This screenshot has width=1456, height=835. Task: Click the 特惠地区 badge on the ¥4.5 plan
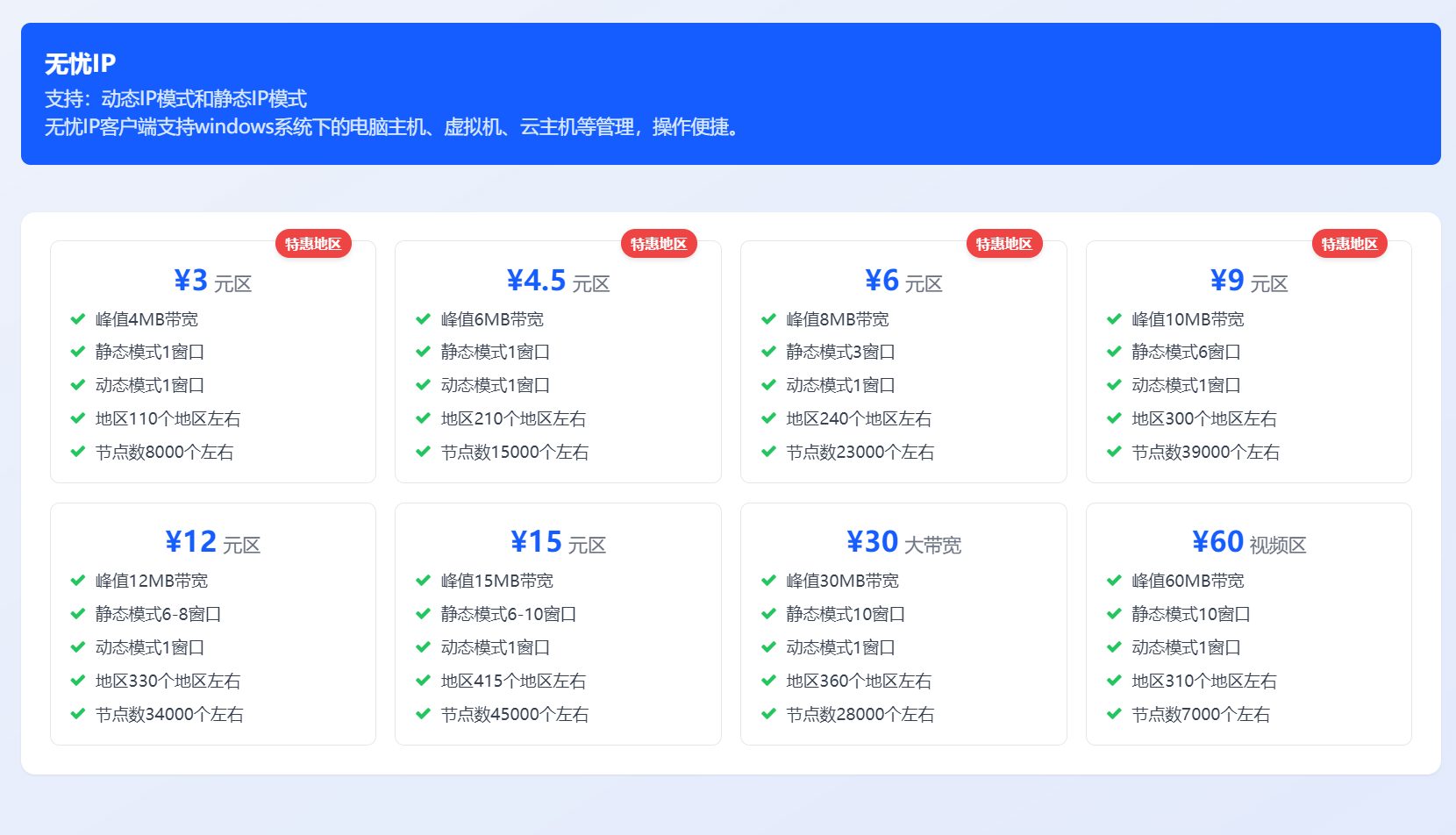pyautogui.click(x=659, y=244)
